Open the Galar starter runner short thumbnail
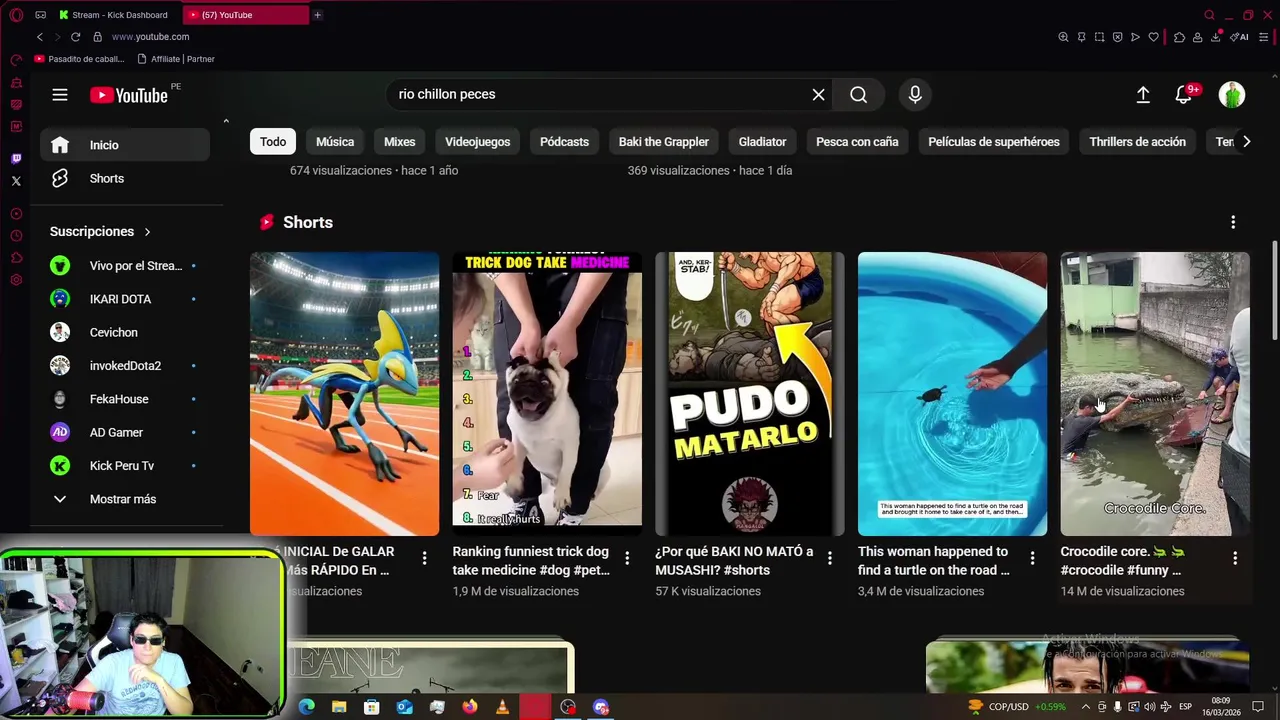 tap(344, 394)
